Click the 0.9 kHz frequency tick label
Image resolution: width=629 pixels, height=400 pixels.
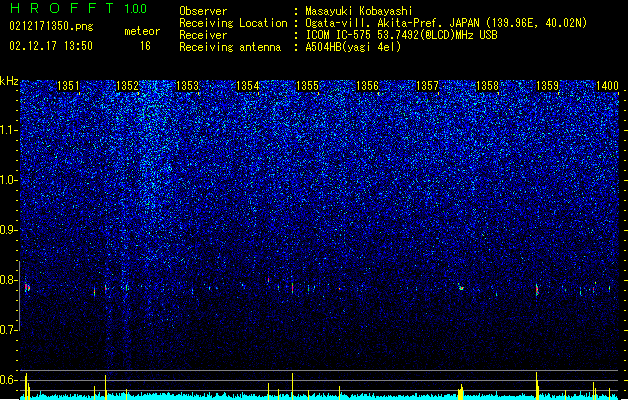click(9, 230)
